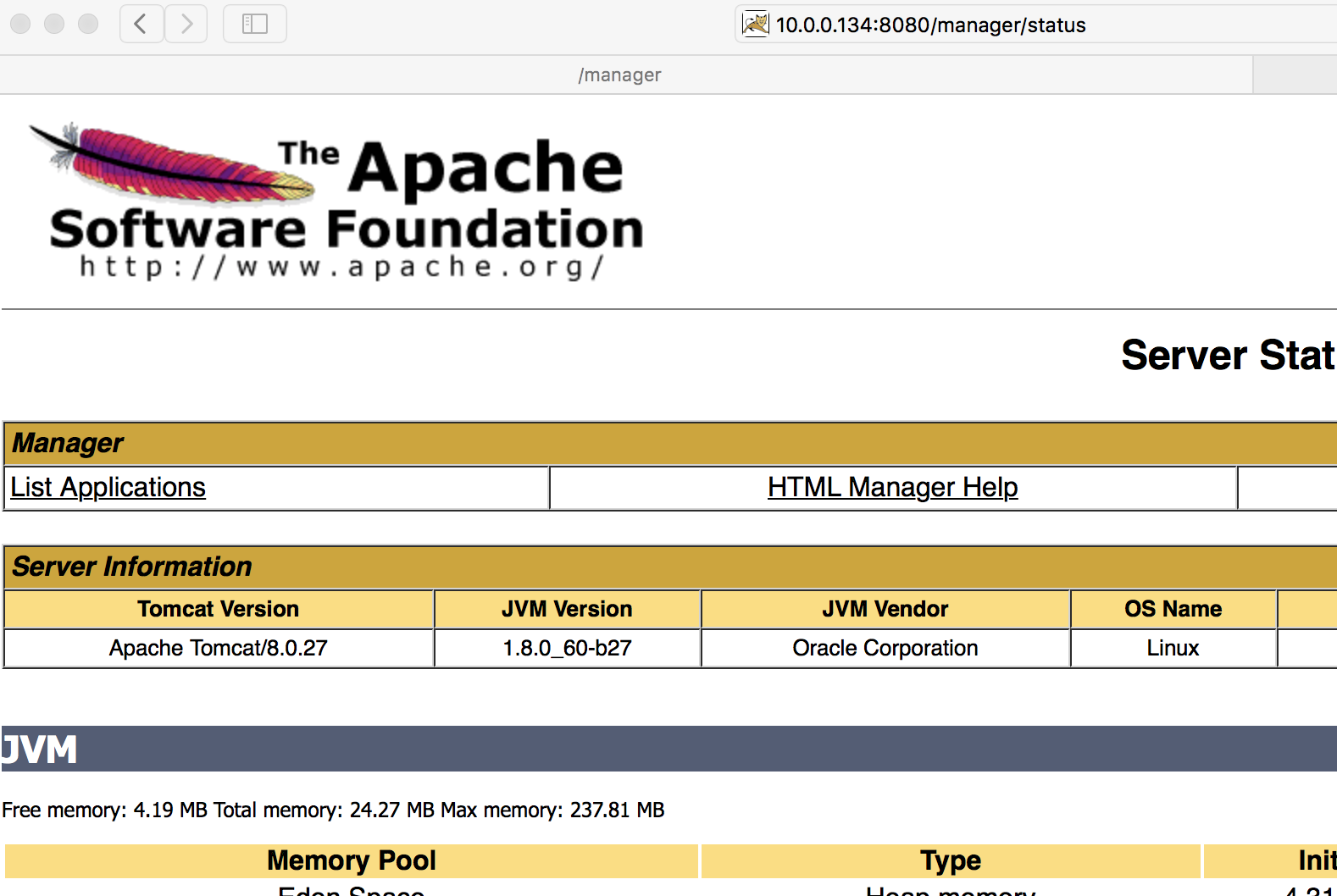The width and height of the screenshot is (1337, 896).
Task: Click the address bar URL 10.0.0.134:8080/manager/status
Action: click(x=930, y=25)
